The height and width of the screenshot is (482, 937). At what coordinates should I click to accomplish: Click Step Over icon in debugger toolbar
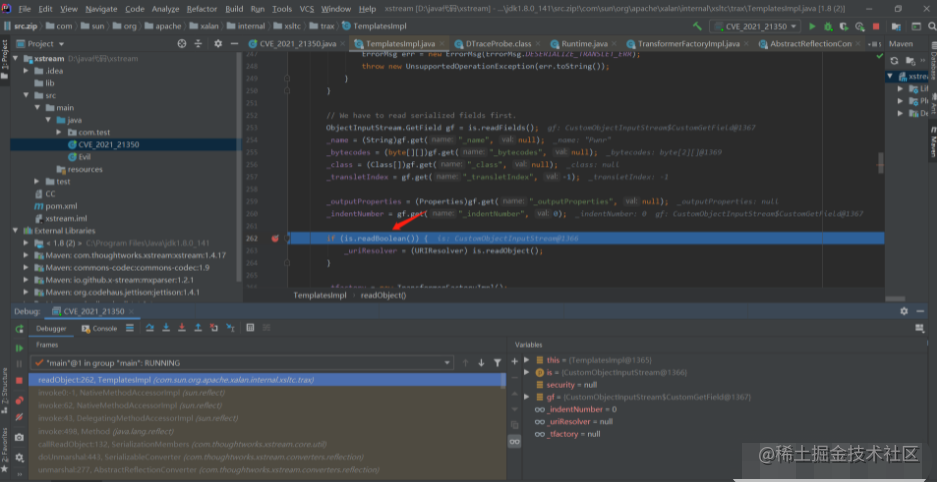pyautogui.click(x=150, y=328)
